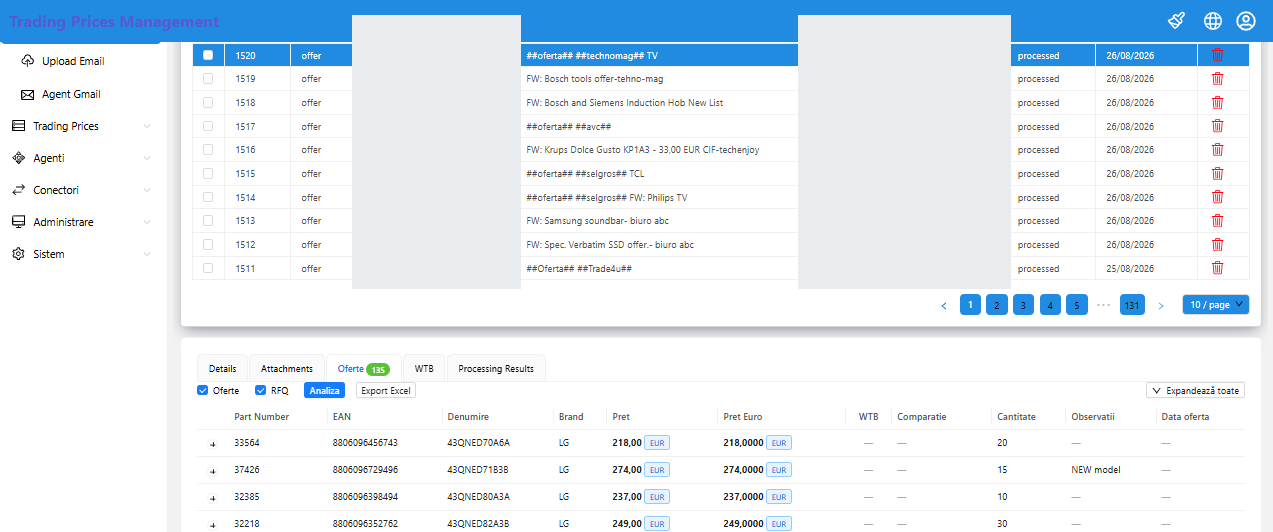Delete row 1511 using the trash icon

(x=1217, y=268)
